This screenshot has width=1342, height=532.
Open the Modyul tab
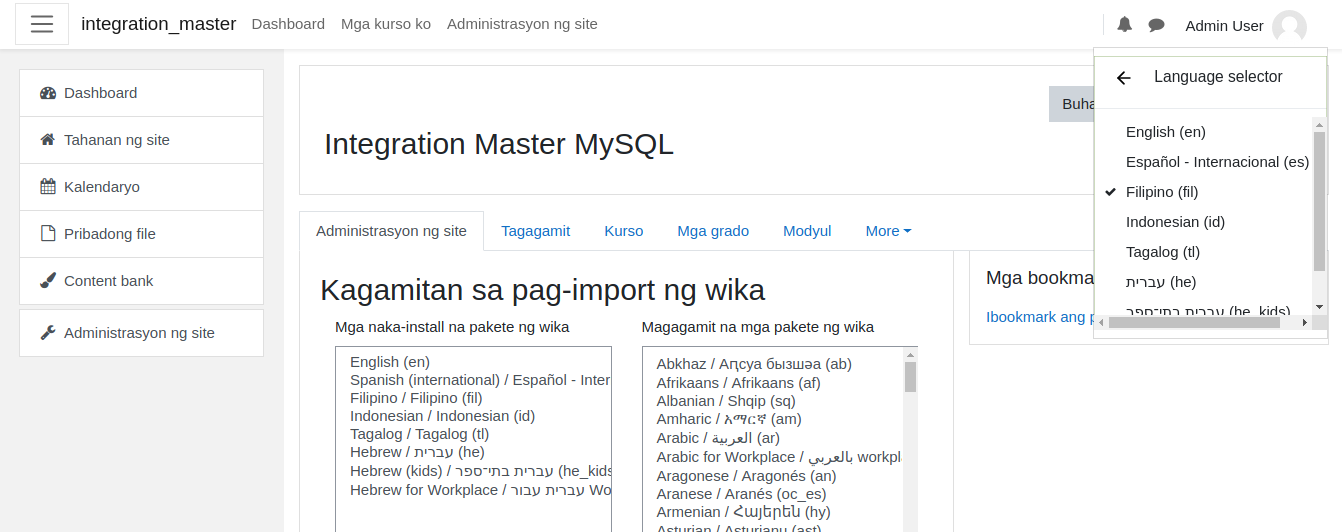click(x=807, y=231)
